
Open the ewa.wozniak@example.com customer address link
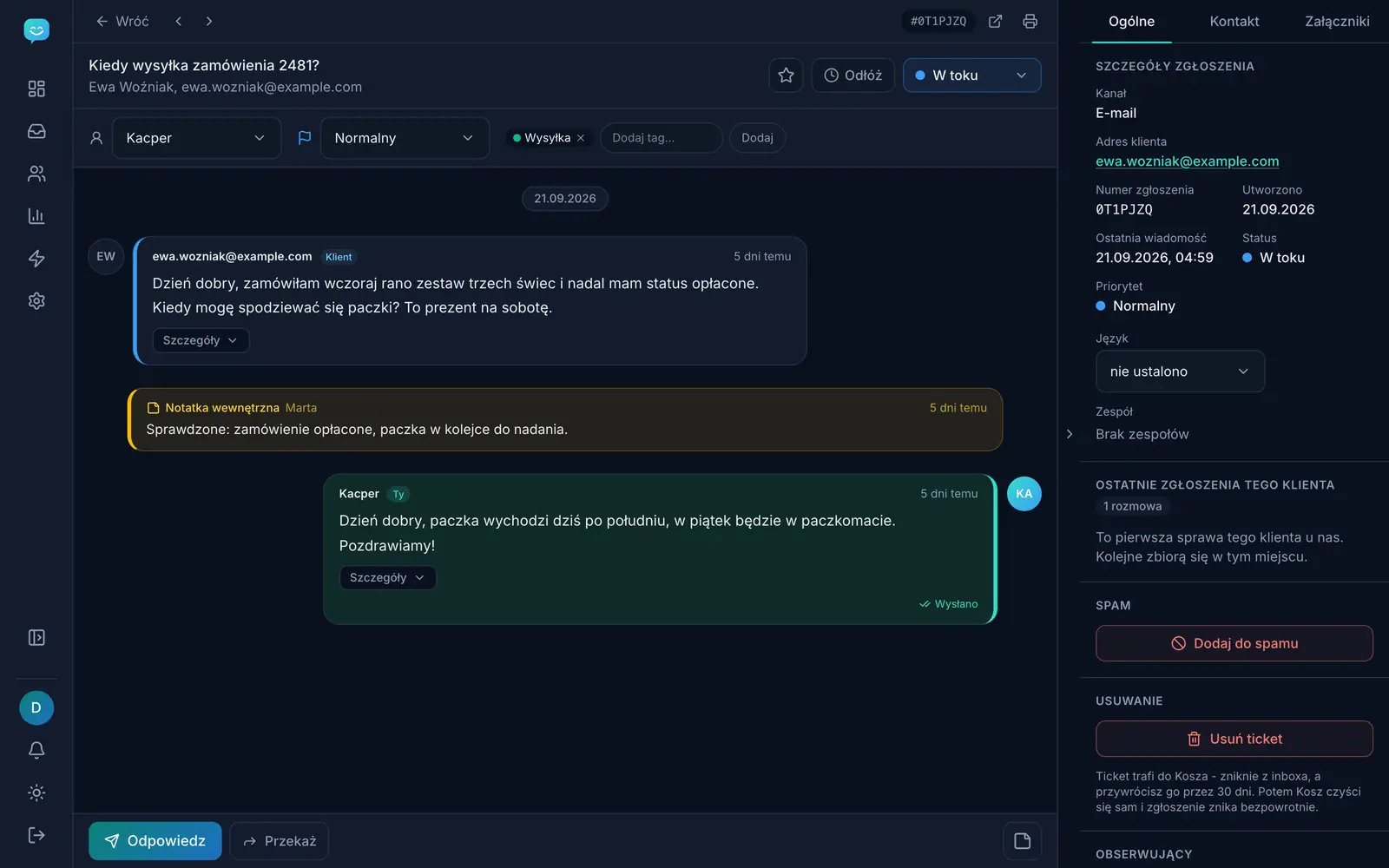(1187, 161)
